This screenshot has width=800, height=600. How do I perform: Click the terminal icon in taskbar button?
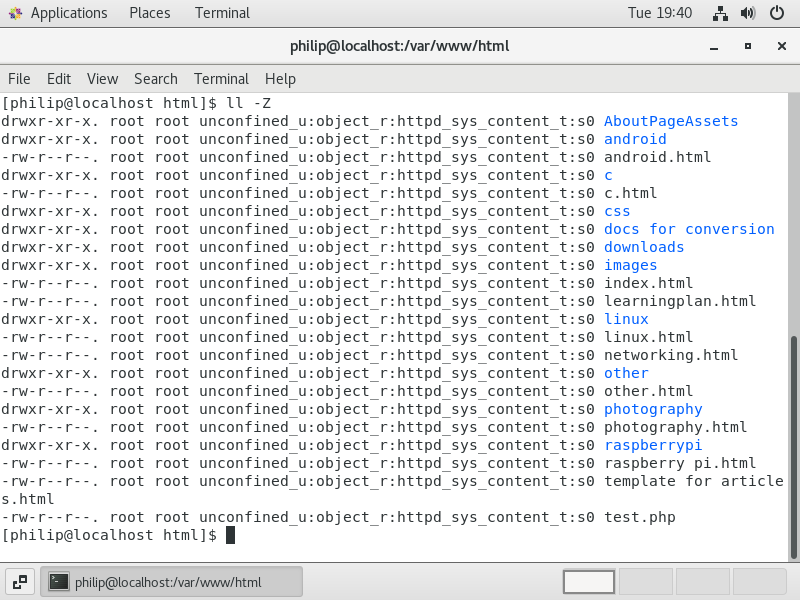pos(59,582)
